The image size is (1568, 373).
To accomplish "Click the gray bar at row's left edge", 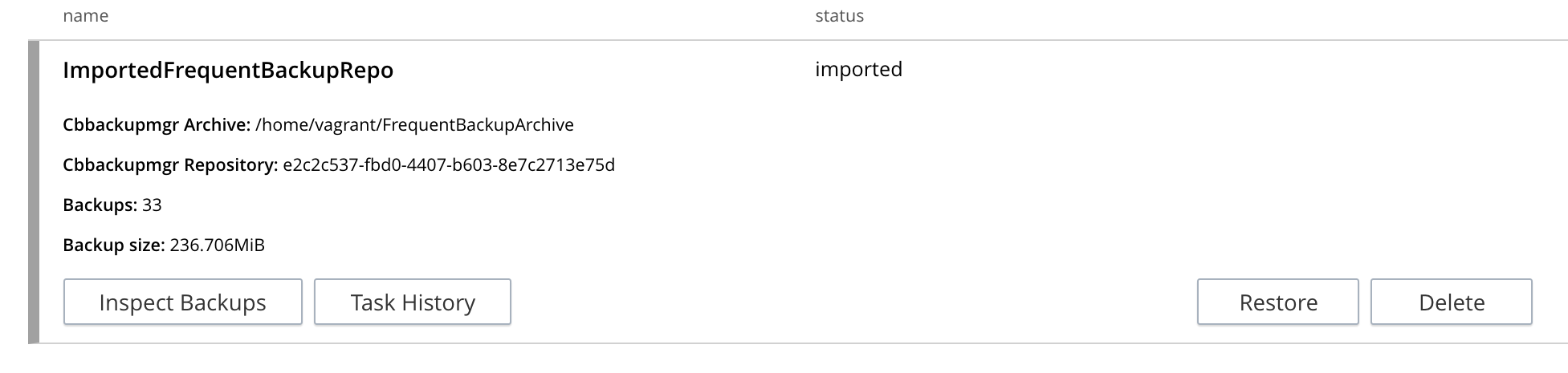I will coord(33,193).
